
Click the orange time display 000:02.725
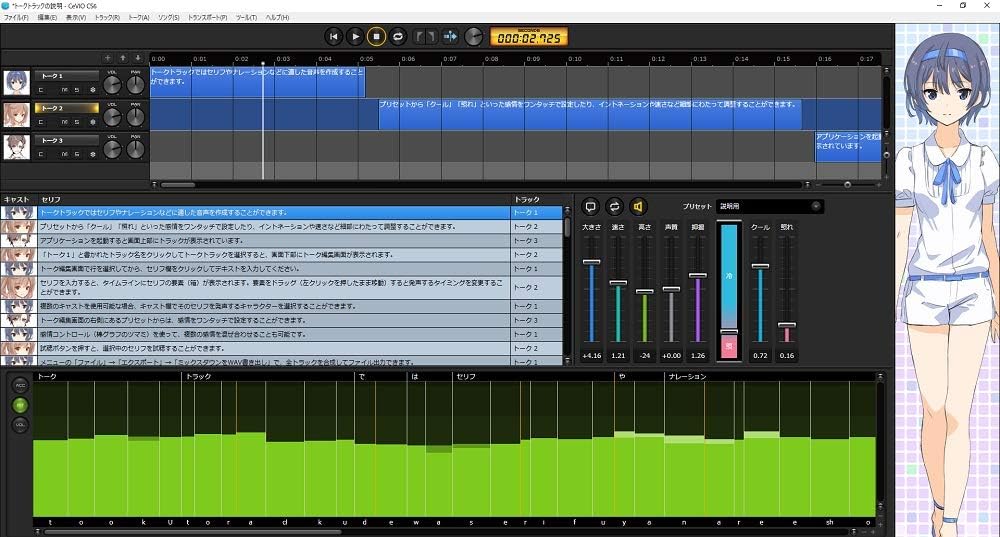[x=530, y=37]
